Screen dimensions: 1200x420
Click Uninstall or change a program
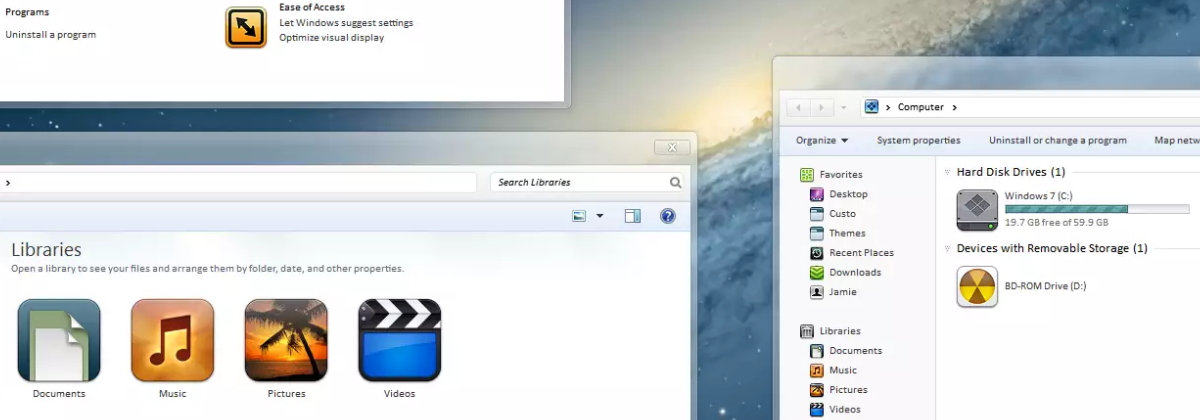coord(1058,140)
